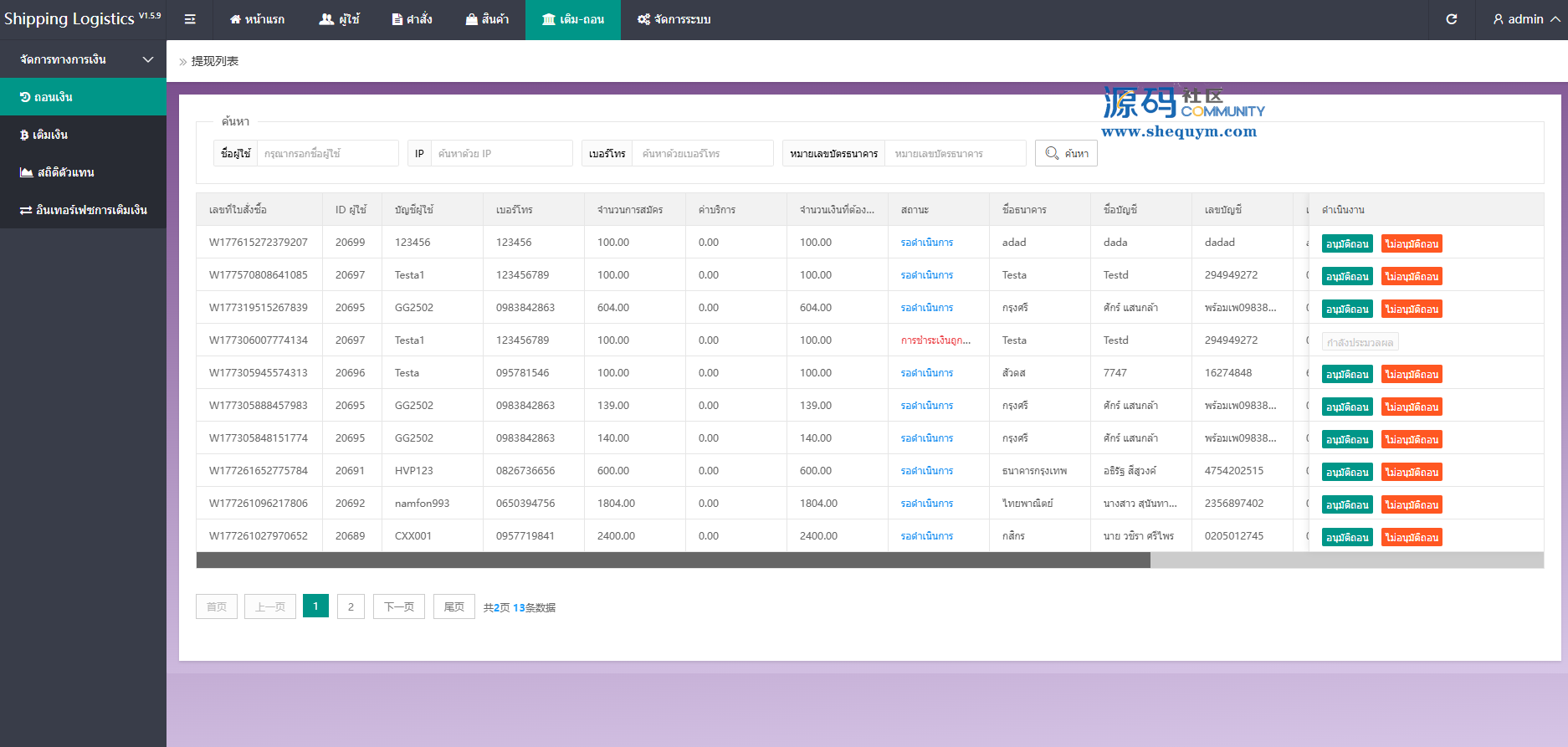Click the users icon in top navigation
The height and width of the screenshot is (747, 1568).
(x=326, y=19)
